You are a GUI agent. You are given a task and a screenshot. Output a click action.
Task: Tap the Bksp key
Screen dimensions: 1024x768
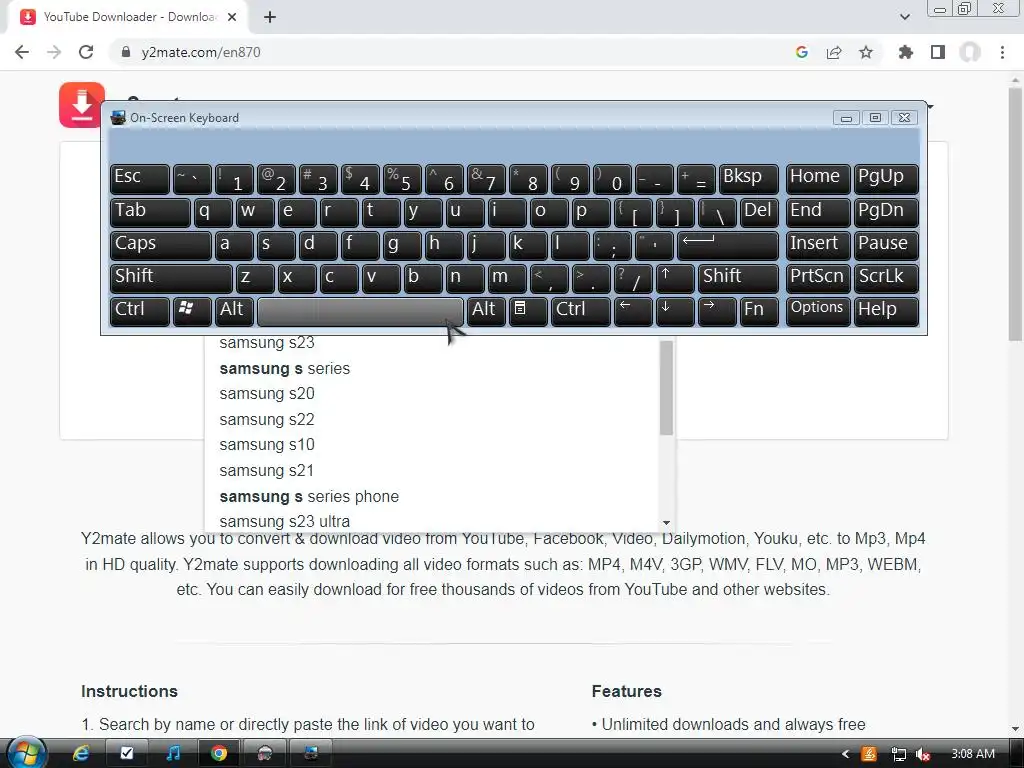coord(748,179)
